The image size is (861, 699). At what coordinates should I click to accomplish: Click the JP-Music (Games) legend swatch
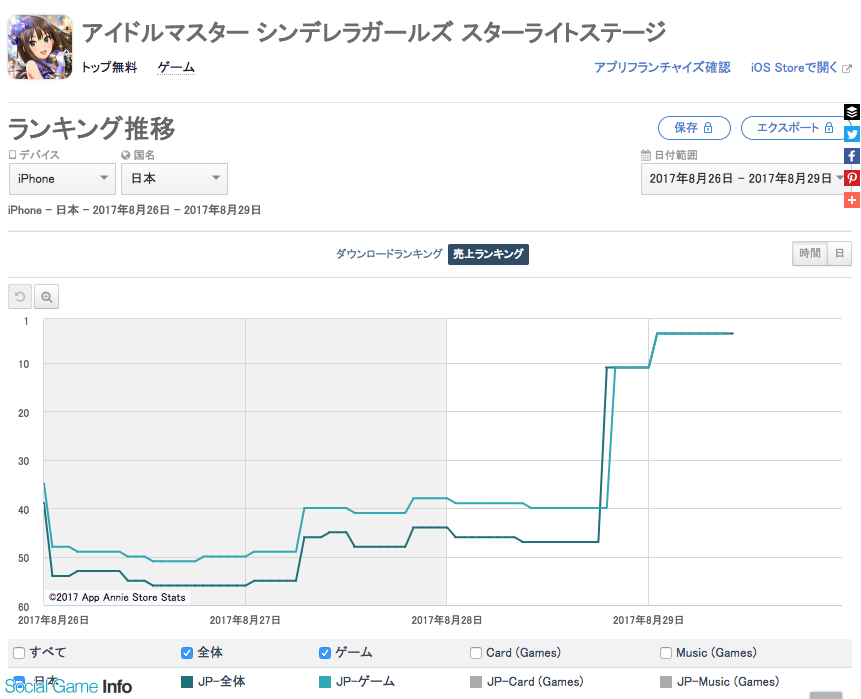[666, 682]
